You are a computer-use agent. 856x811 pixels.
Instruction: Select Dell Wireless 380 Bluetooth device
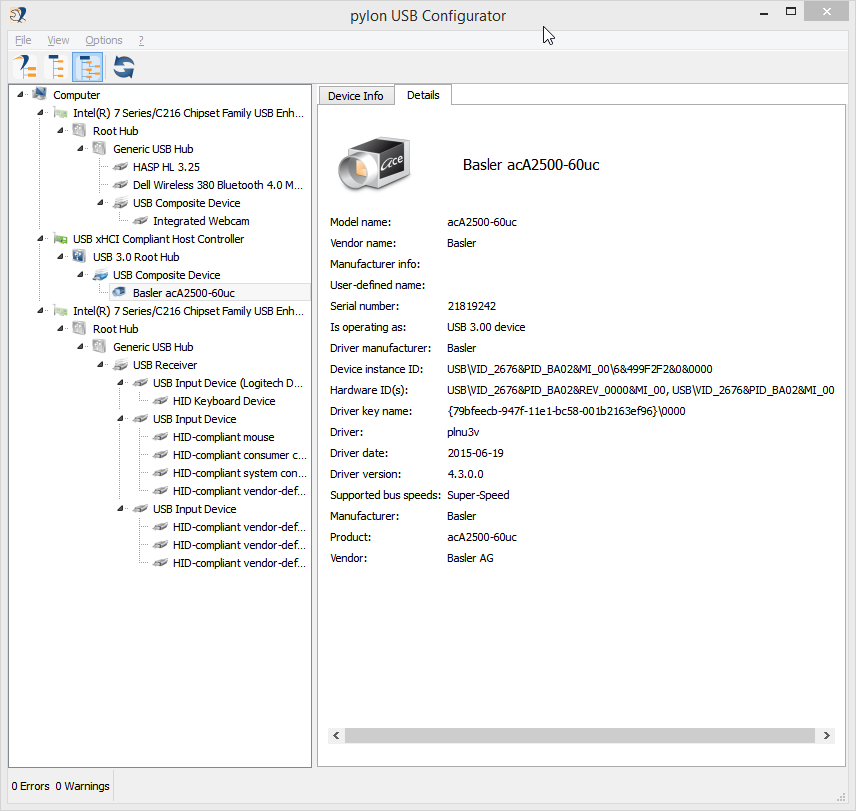click(x=217, y=185)
